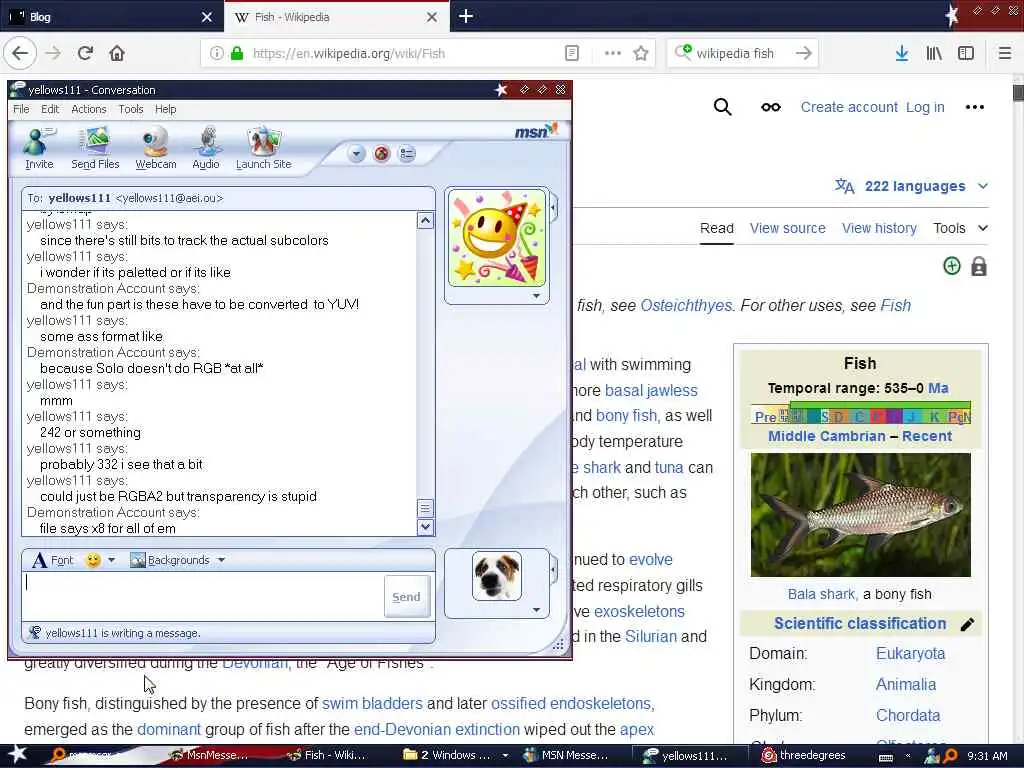Open the Backgrounds dropdown in MSN
1024x768 pixels.
pyautogui.click(x=178, y=560)
